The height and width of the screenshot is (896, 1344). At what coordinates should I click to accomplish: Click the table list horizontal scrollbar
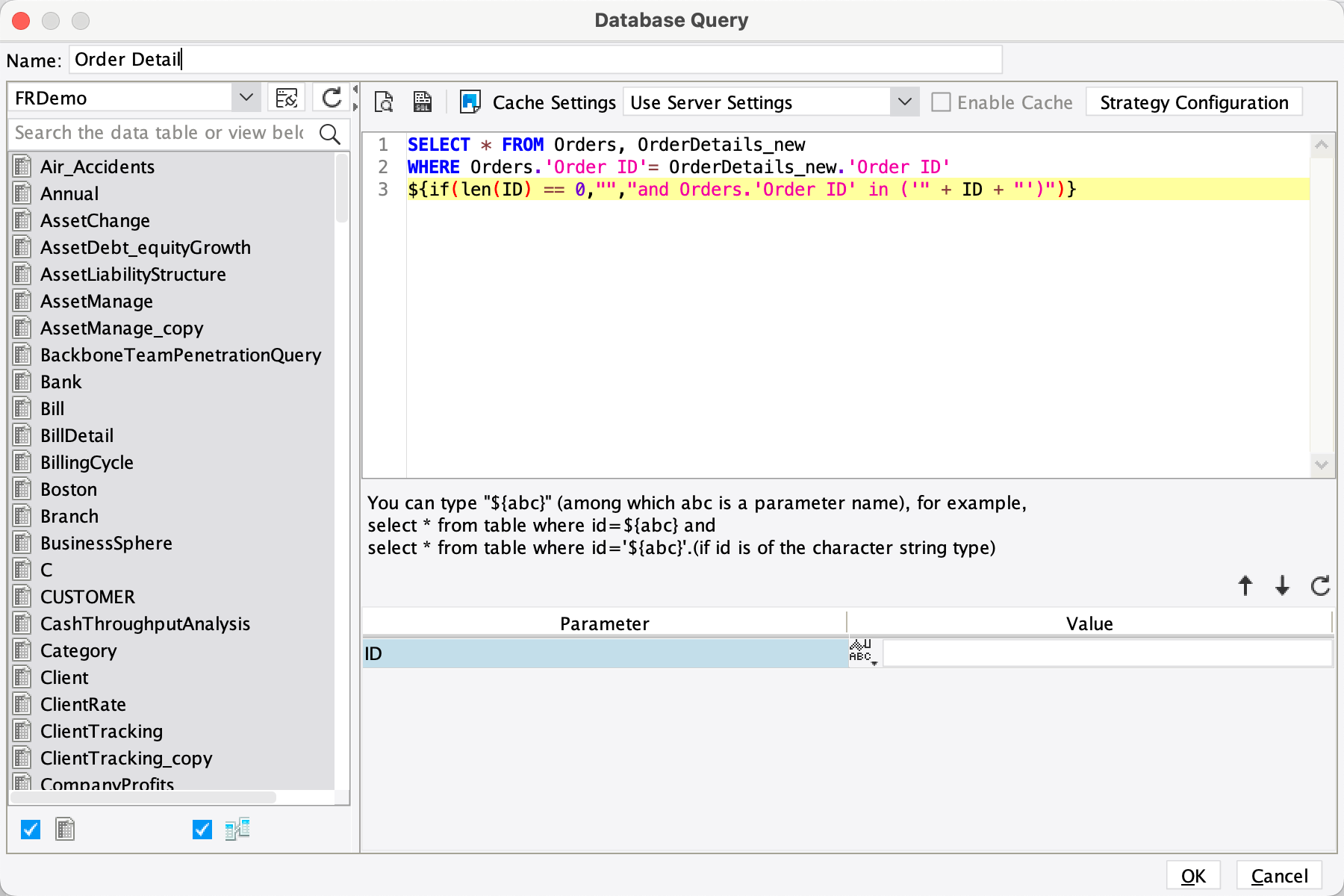point(145,797)
